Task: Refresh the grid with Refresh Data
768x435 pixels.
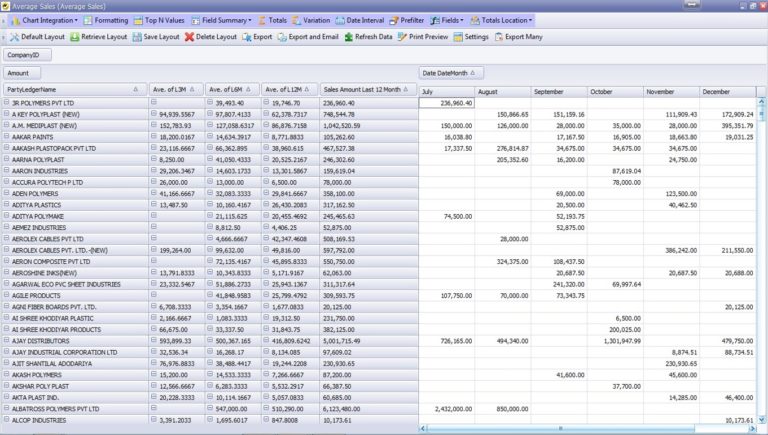Action: tap(348, 37)
